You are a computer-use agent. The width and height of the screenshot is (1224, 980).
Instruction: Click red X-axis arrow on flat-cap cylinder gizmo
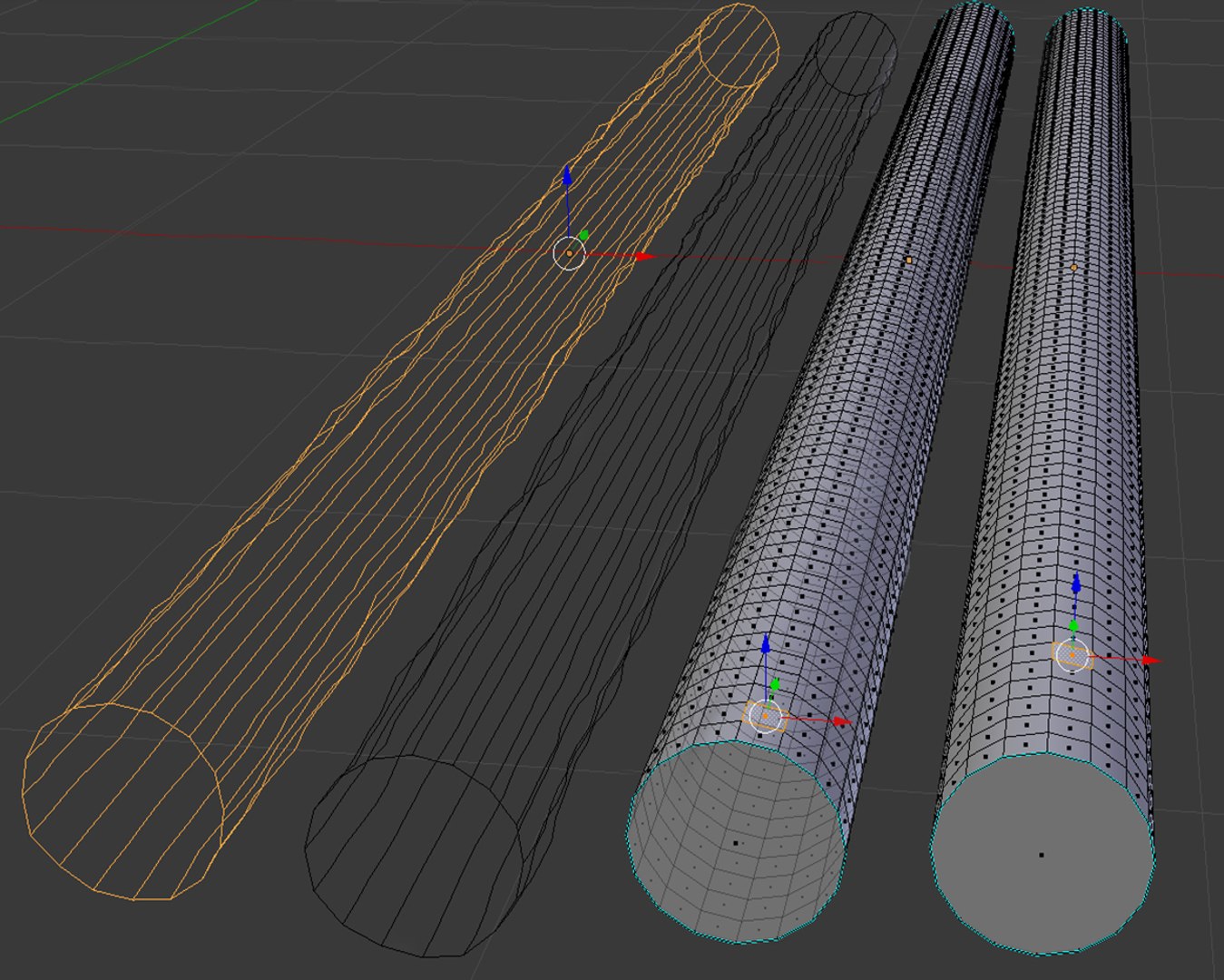[1151, 661]
